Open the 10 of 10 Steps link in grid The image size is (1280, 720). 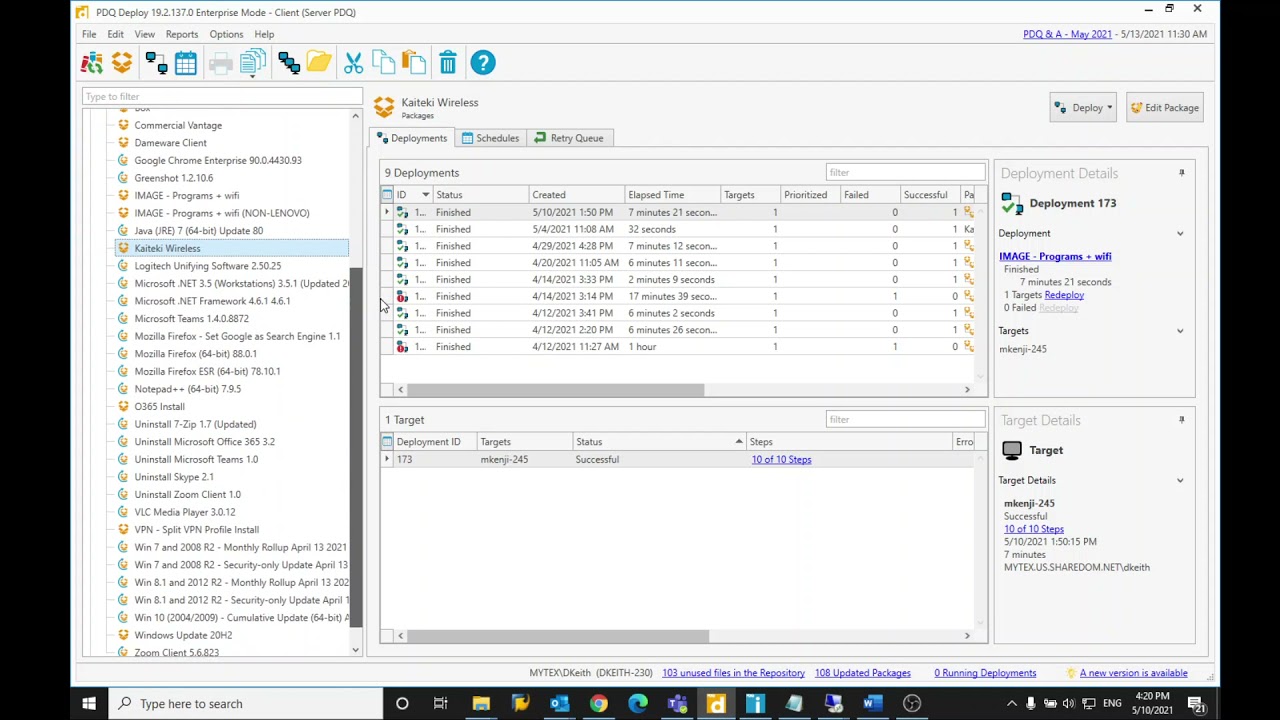[x=781, y=460]
